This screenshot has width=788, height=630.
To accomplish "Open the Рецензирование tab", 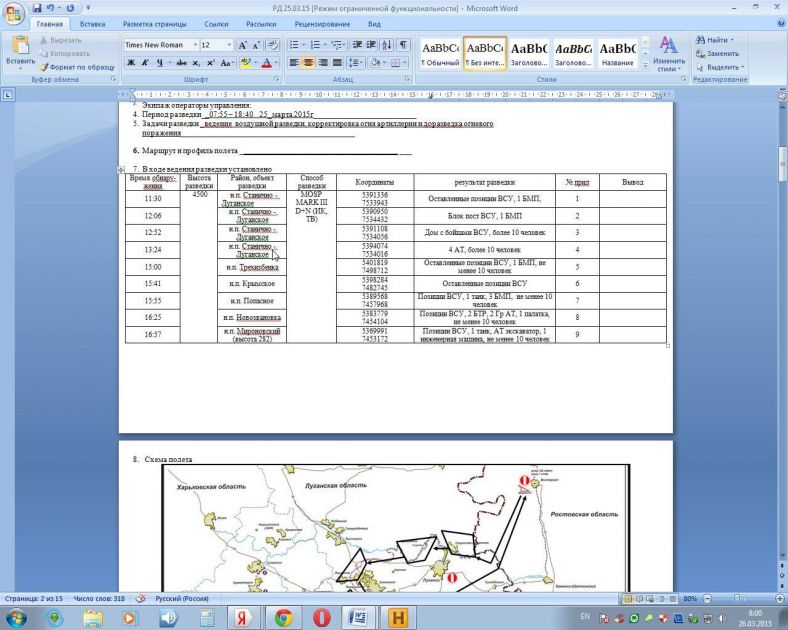I will click(322, 23).
